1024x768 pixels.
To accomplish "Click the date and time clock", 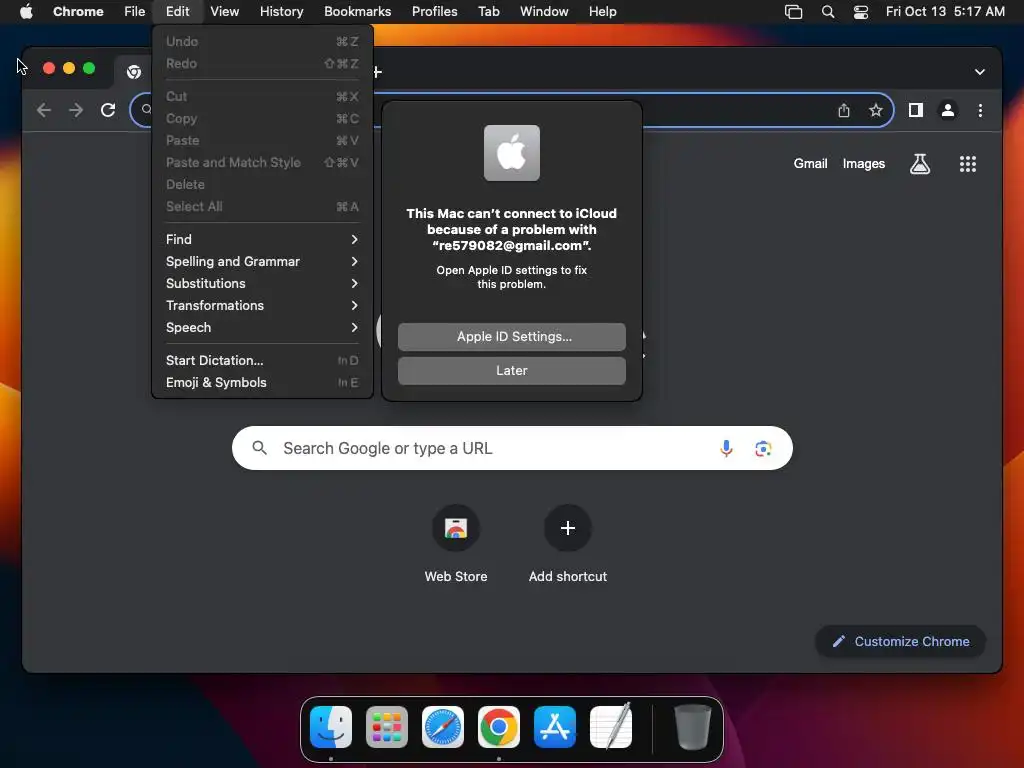I will point(944,12).
